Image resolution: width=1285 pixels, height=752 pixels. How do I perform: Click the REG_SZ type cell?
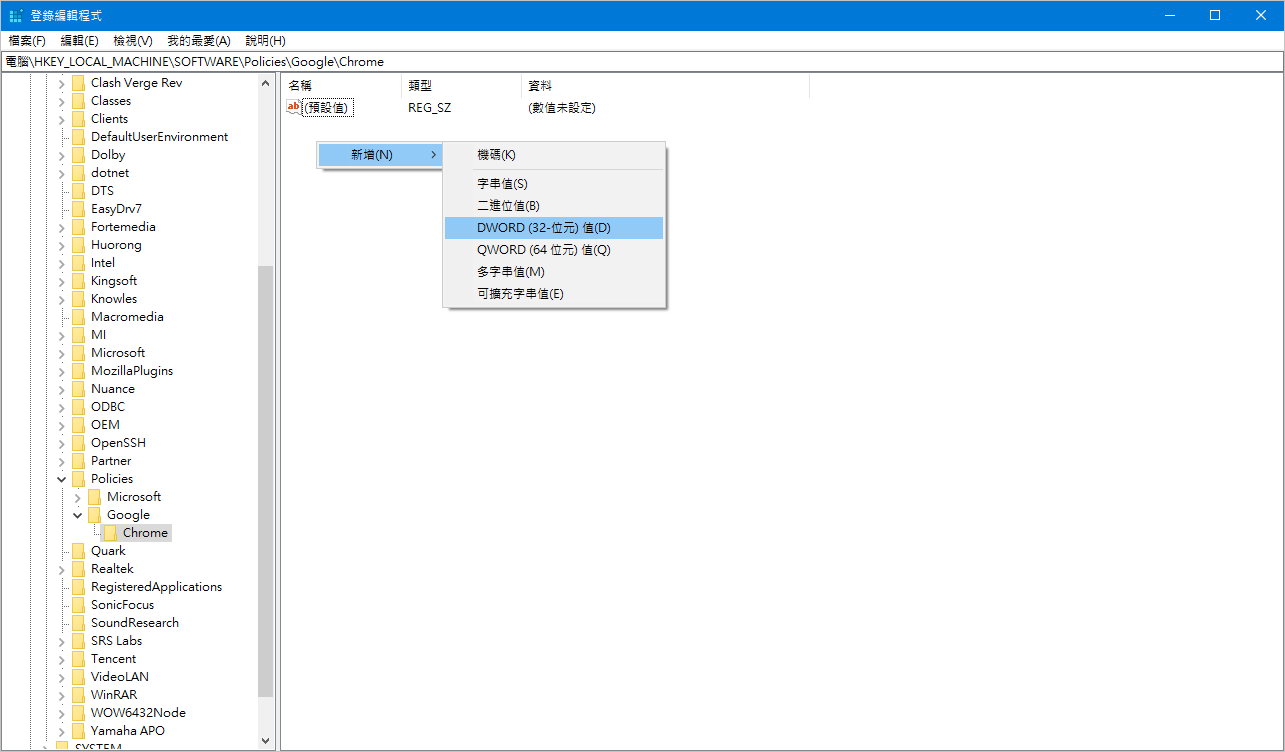(x=429, y=107)
